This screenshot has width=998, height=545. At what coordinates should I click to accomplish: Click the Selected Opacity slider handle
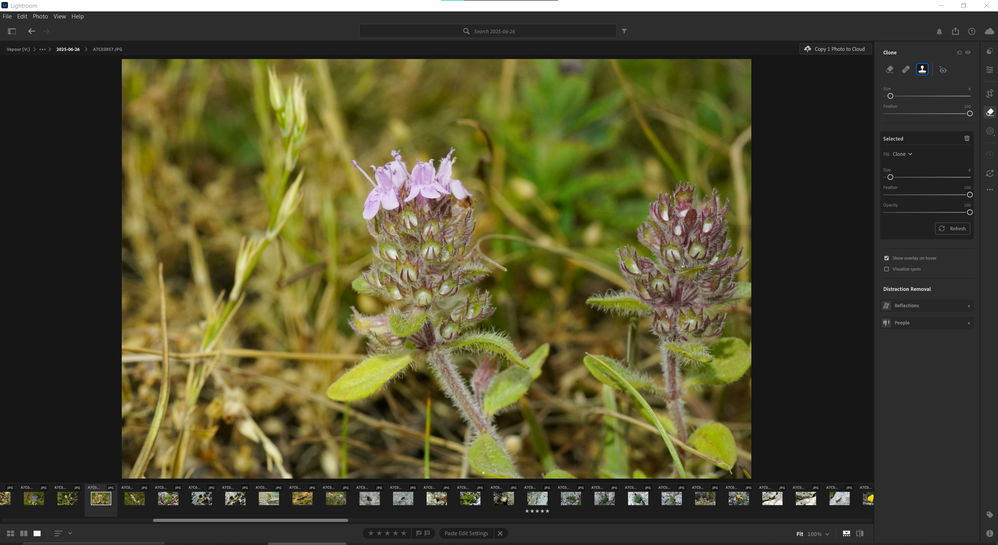click(969, 213)
